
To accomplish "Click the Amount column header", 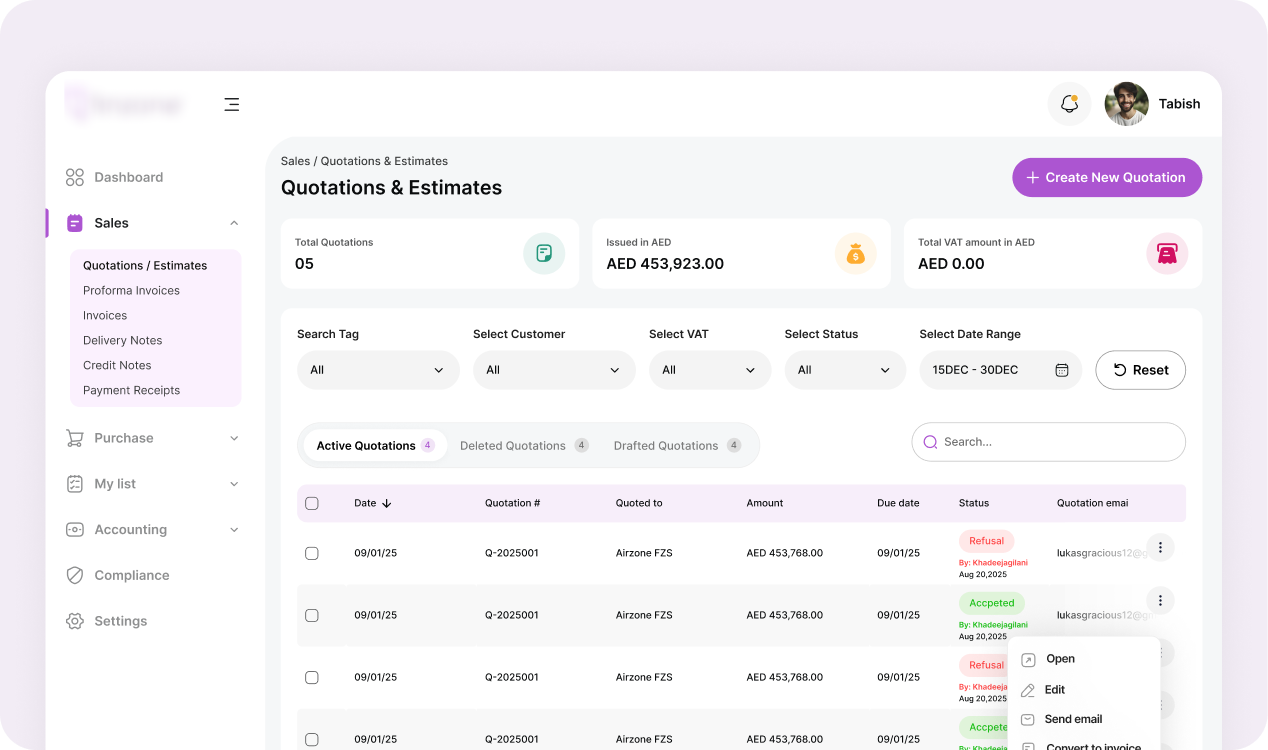I will click(x=765, y=503).
